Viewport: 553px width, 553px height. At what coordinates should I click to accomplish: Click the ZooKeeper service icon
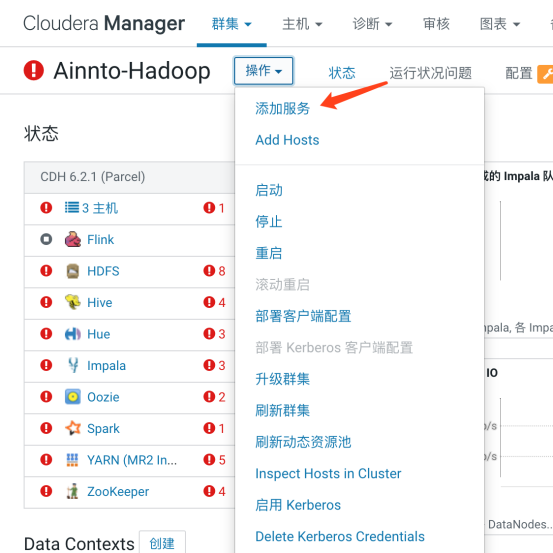72,491
